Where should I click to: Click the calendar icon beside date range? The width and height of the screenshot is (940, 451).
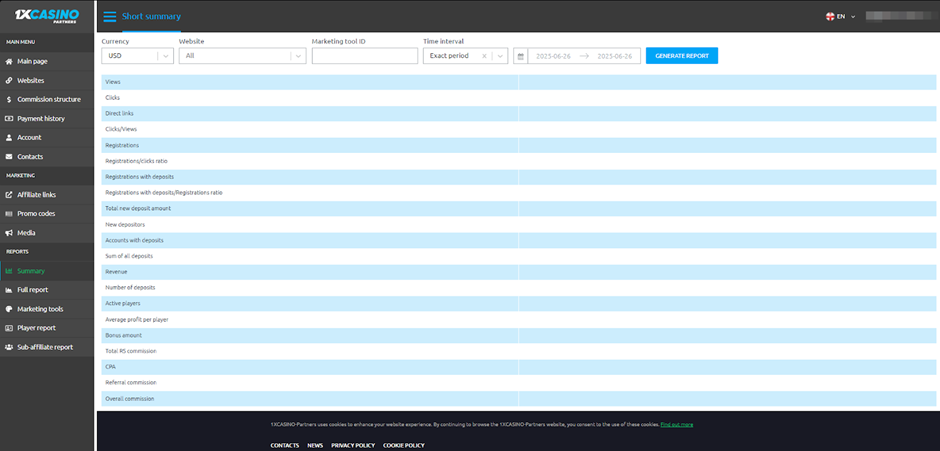520,56
